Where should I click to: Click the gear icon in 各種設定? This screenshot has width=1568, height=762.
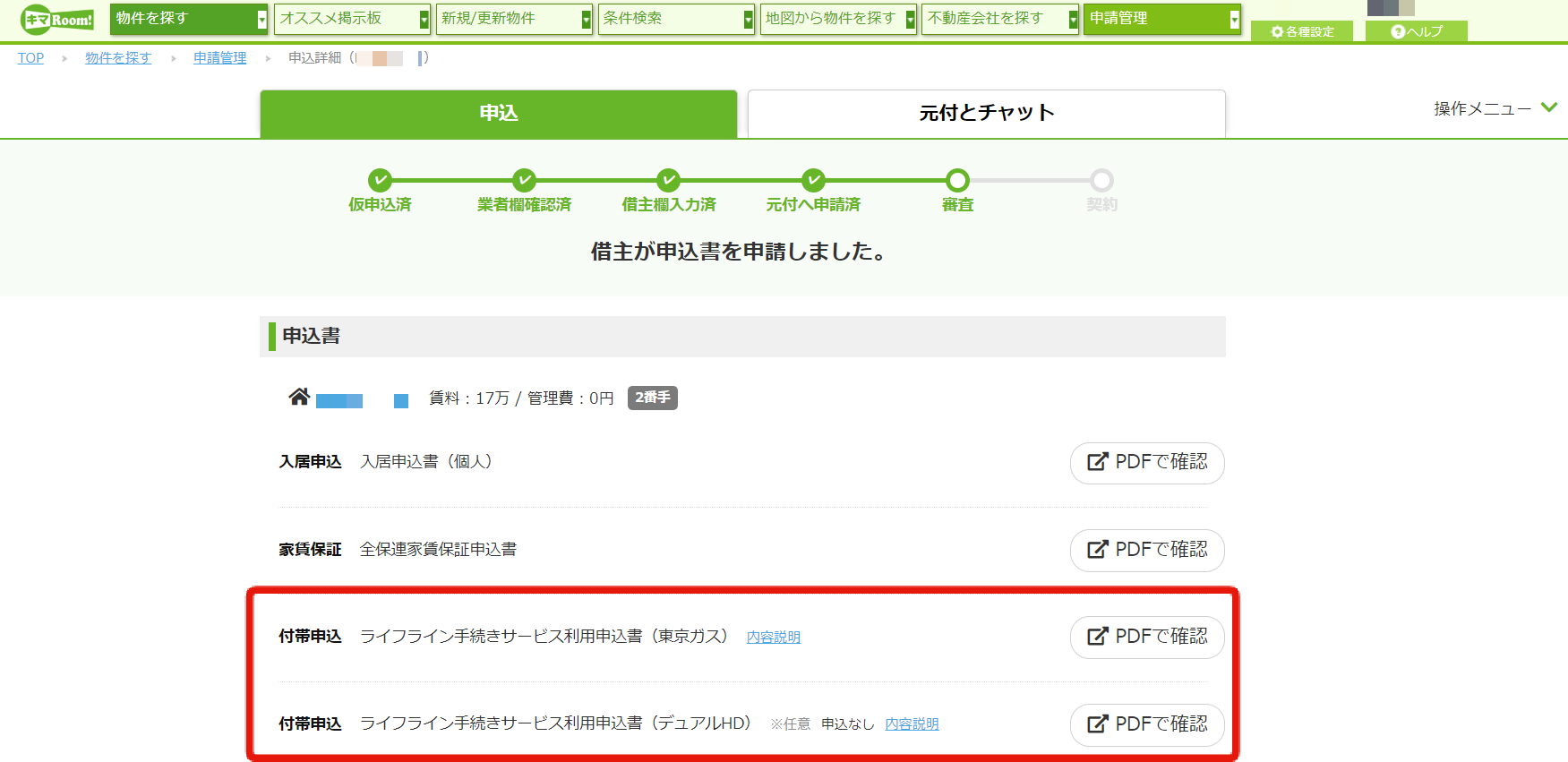pos(1277,31)
